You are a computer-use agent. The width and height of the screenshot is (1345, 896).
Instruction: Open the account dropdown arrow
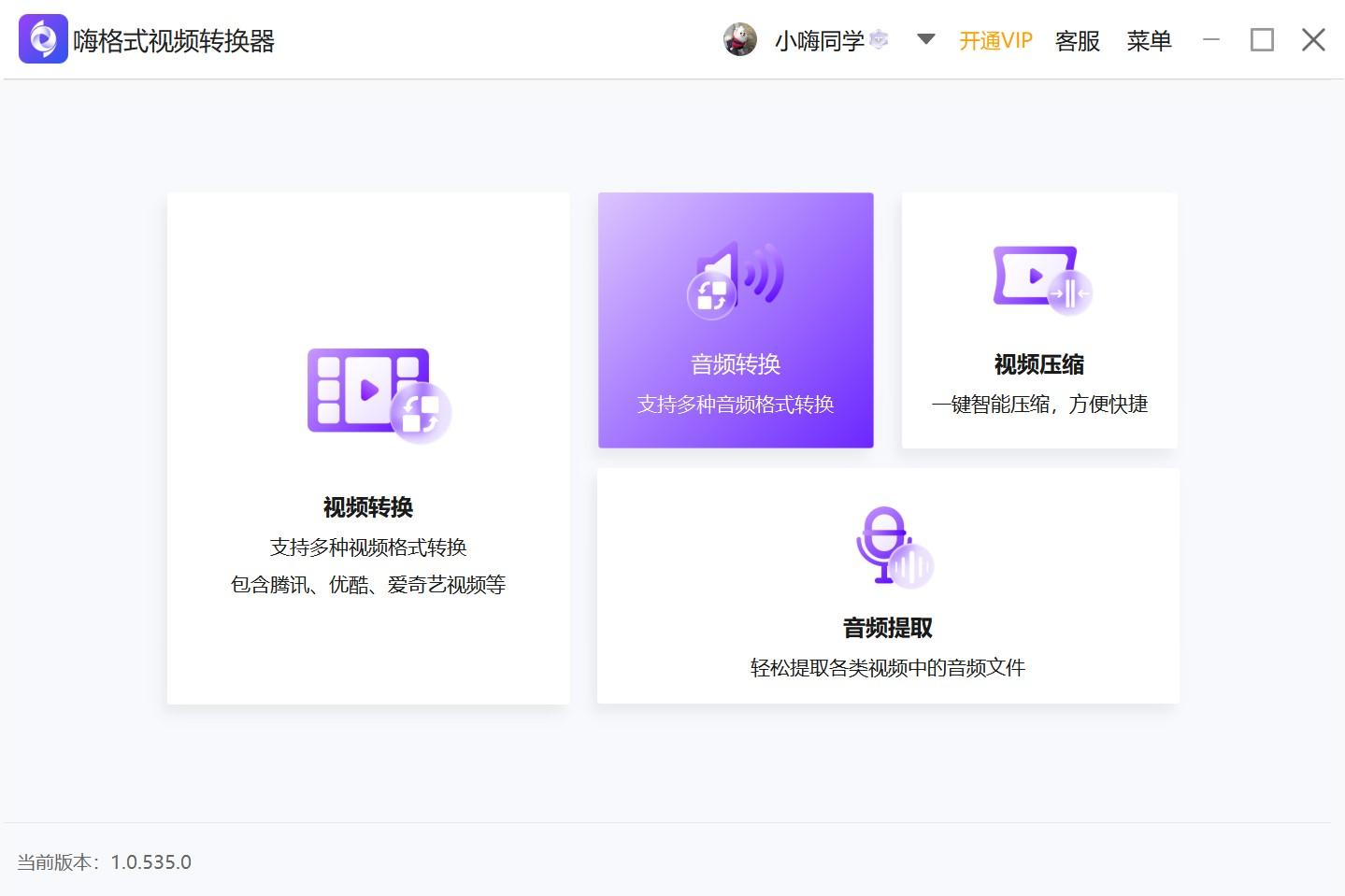coord(924,39)
